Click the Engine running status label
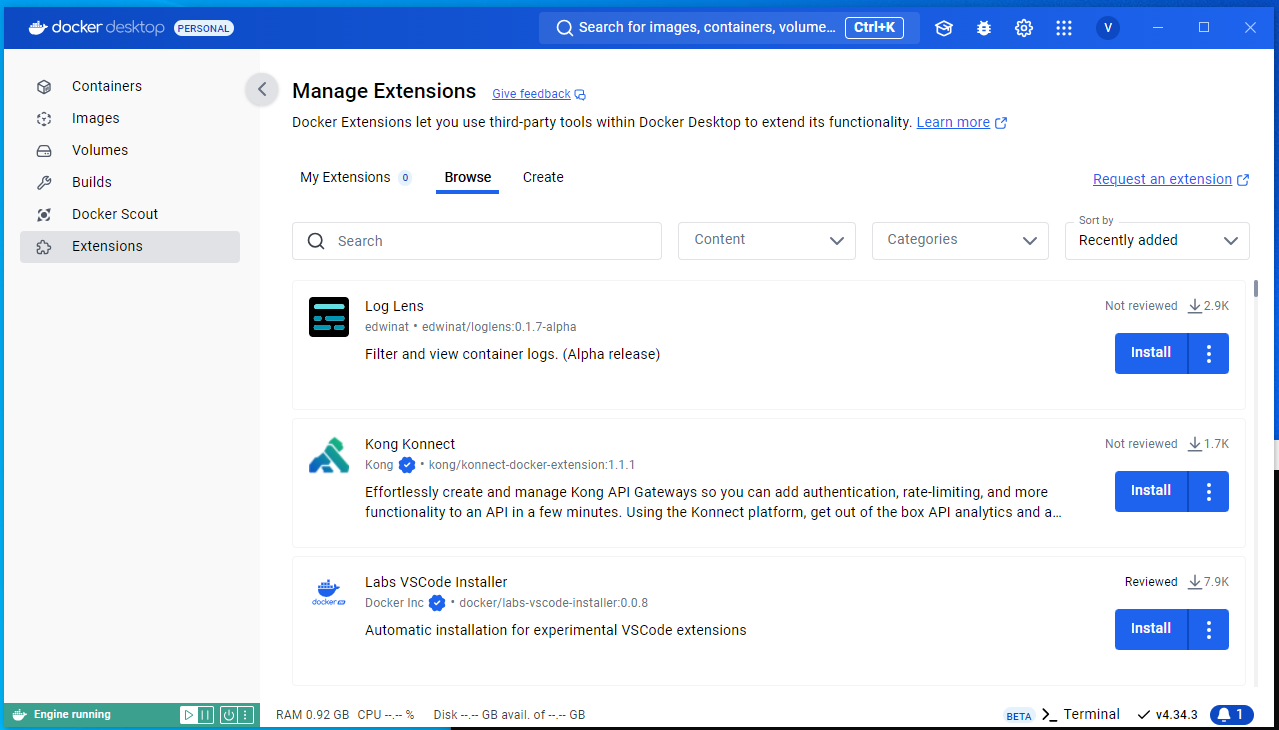Screen dimensions: 1279x730 72,715
